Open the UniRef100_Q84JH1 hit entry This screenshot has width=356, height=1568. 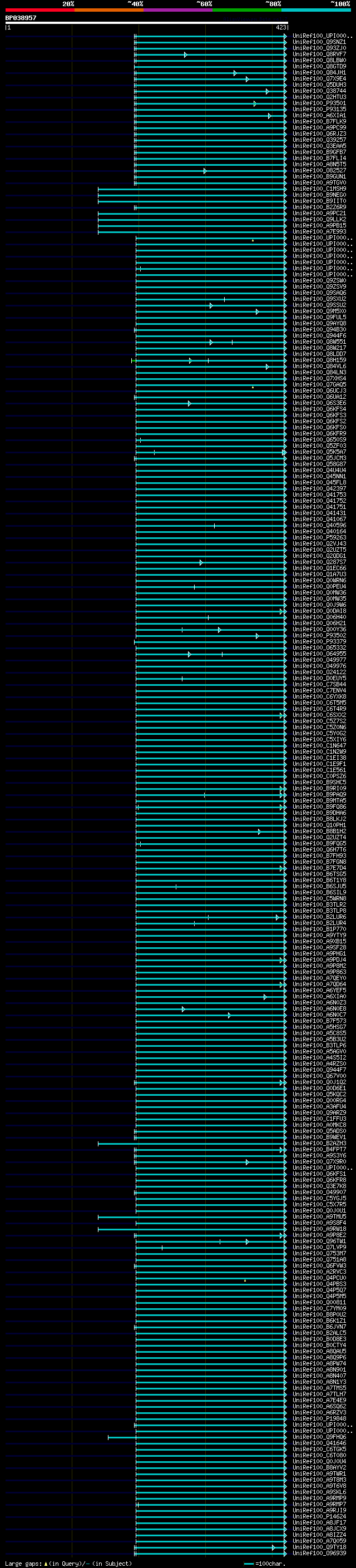(x=319, y=72)
